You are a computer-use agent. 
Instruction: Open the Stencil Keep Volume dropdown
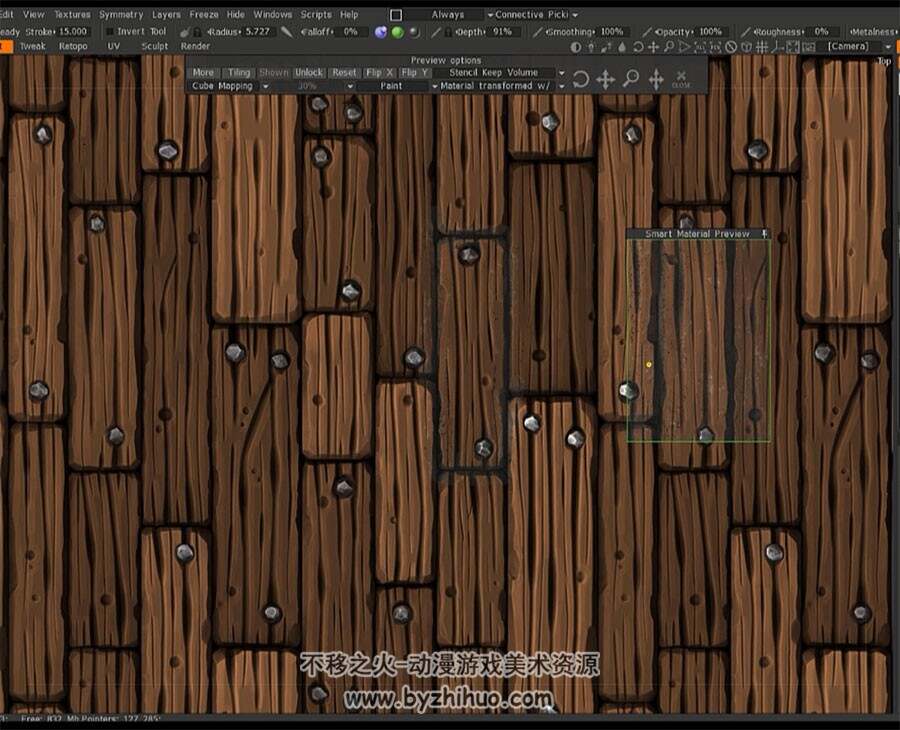(x=500, y=72)
